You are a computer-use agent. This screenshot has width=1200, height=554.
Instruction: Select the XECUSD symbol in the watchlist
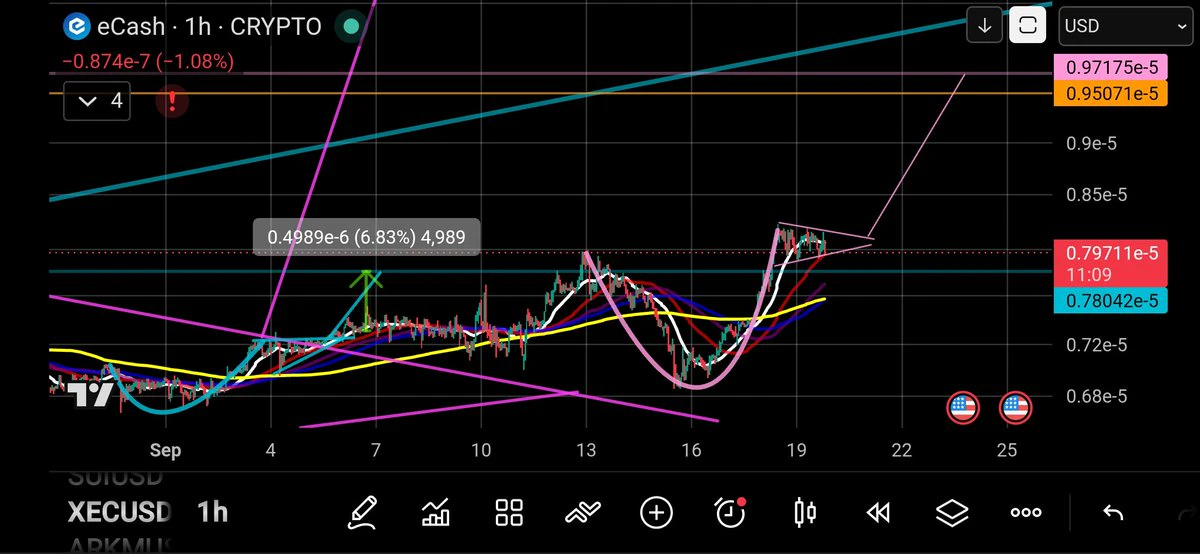click(x=118, y=513)
